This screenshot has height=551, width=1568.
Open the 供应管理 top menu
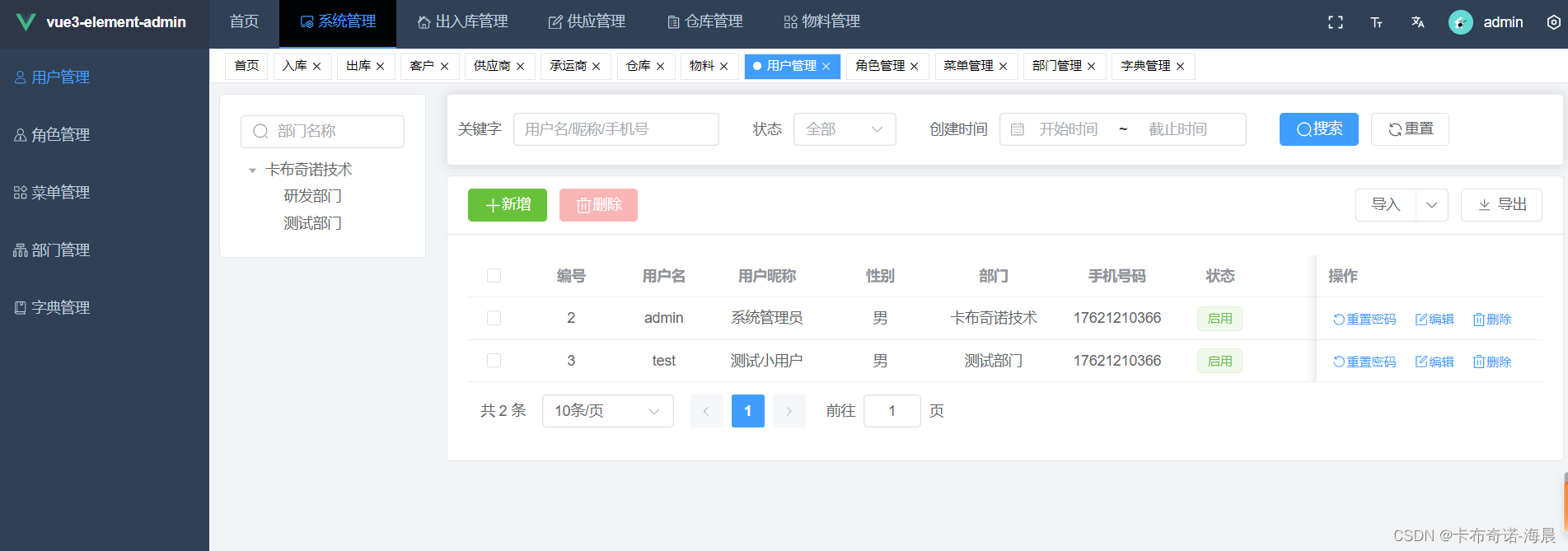coord(587,22)
